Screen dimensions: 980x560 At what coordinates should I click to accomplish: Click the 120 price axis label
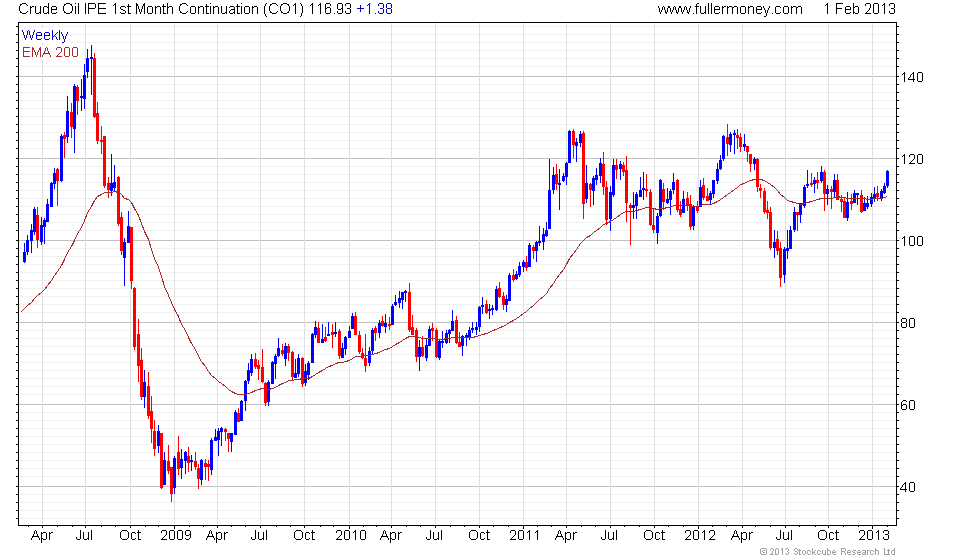(911, 159)
